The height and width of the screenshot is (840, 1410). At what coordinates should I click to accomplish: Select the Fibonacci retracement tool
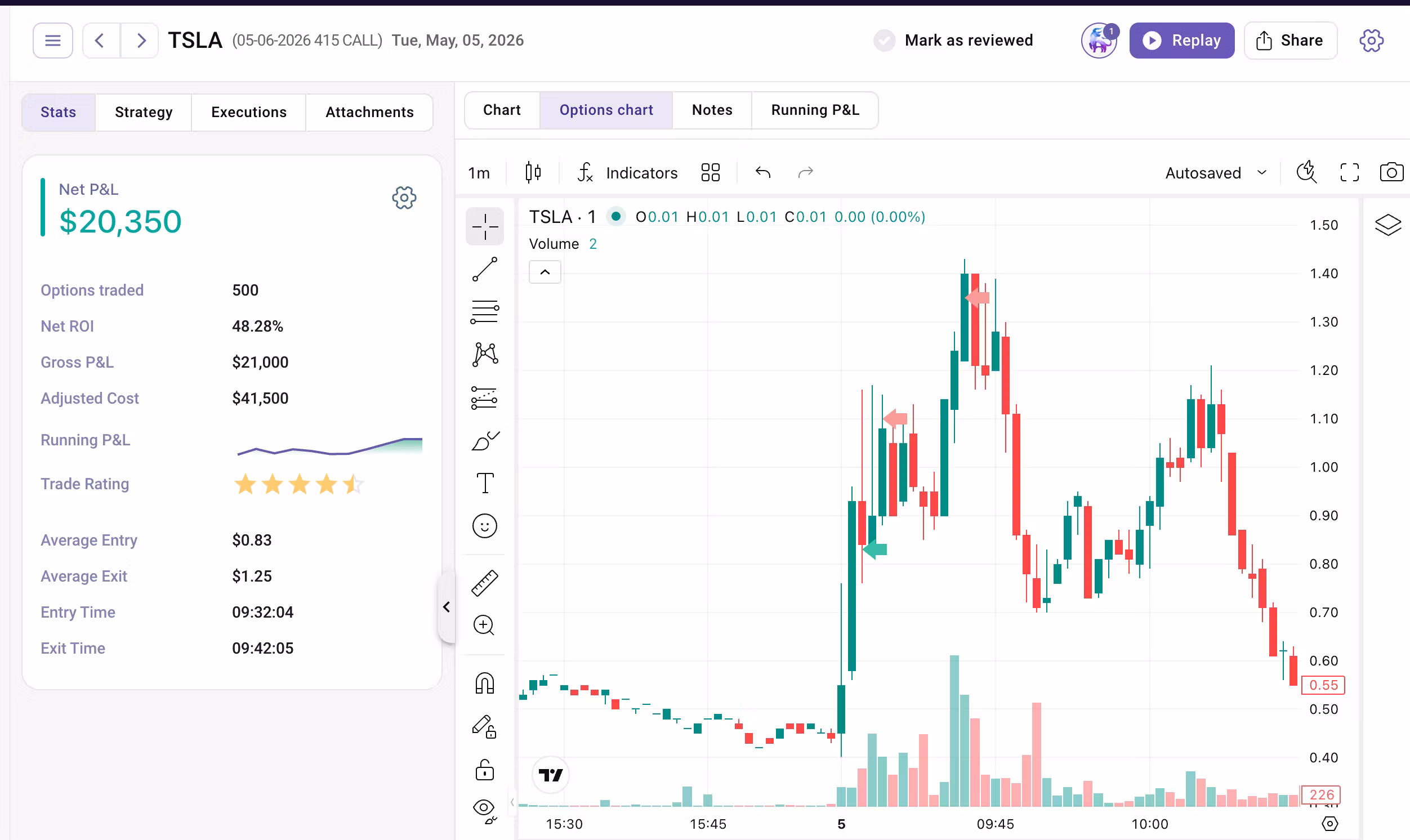(485, 312)
